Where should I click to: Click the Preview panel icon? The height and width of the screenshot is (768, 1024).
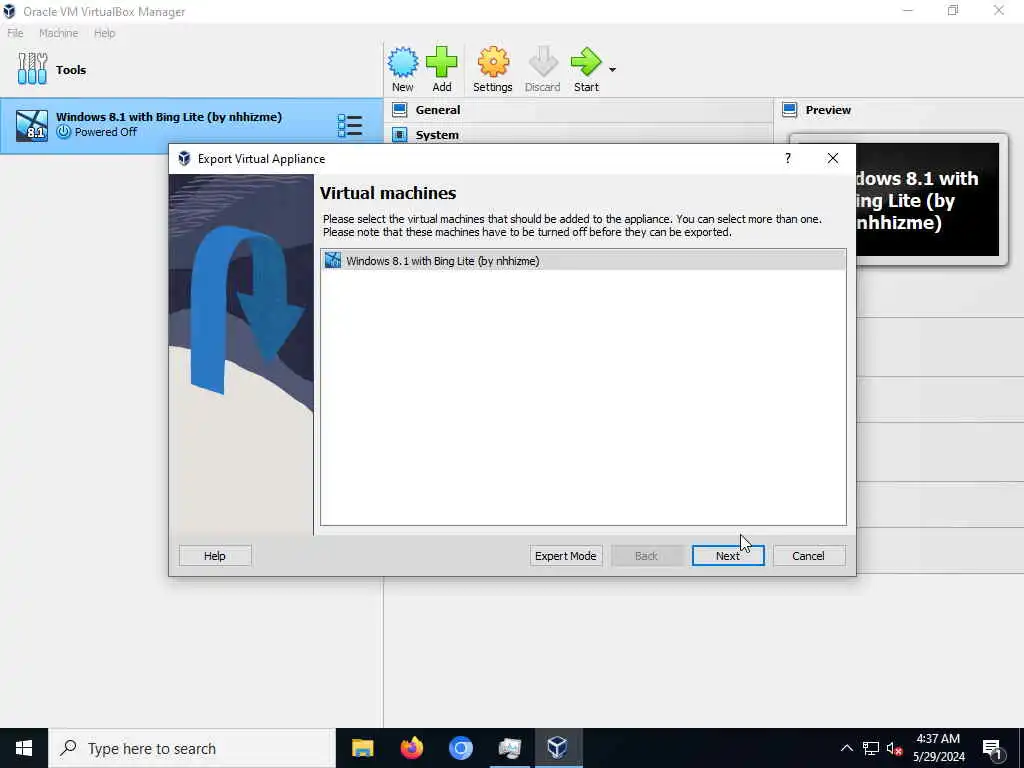click(x=790, y=110)
